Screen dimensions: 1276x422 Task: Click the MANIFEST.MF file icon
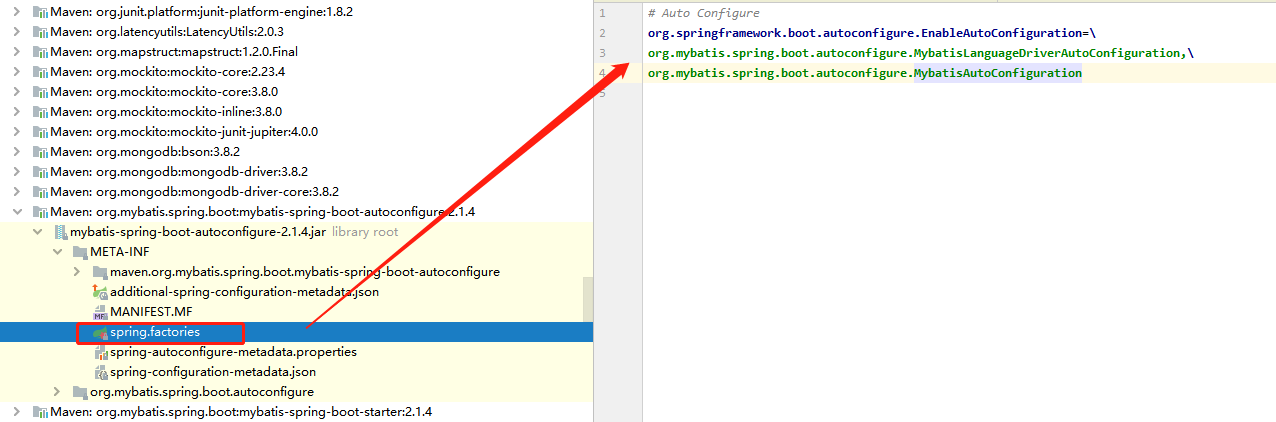(100, 312)
